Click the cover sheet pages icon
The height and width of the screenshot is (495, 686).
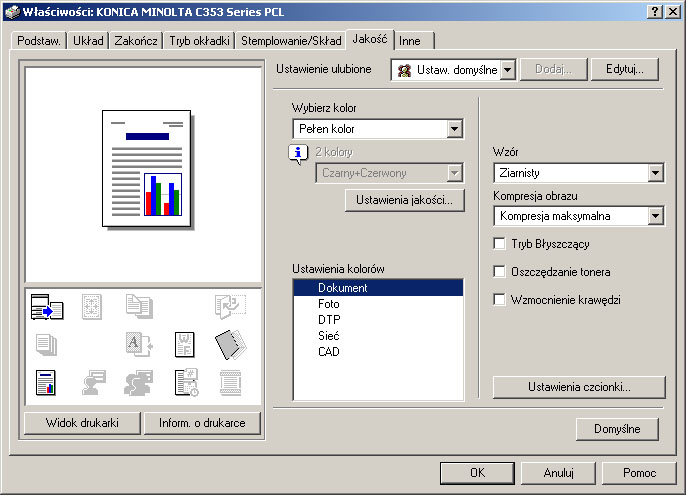tap(231, 344)
